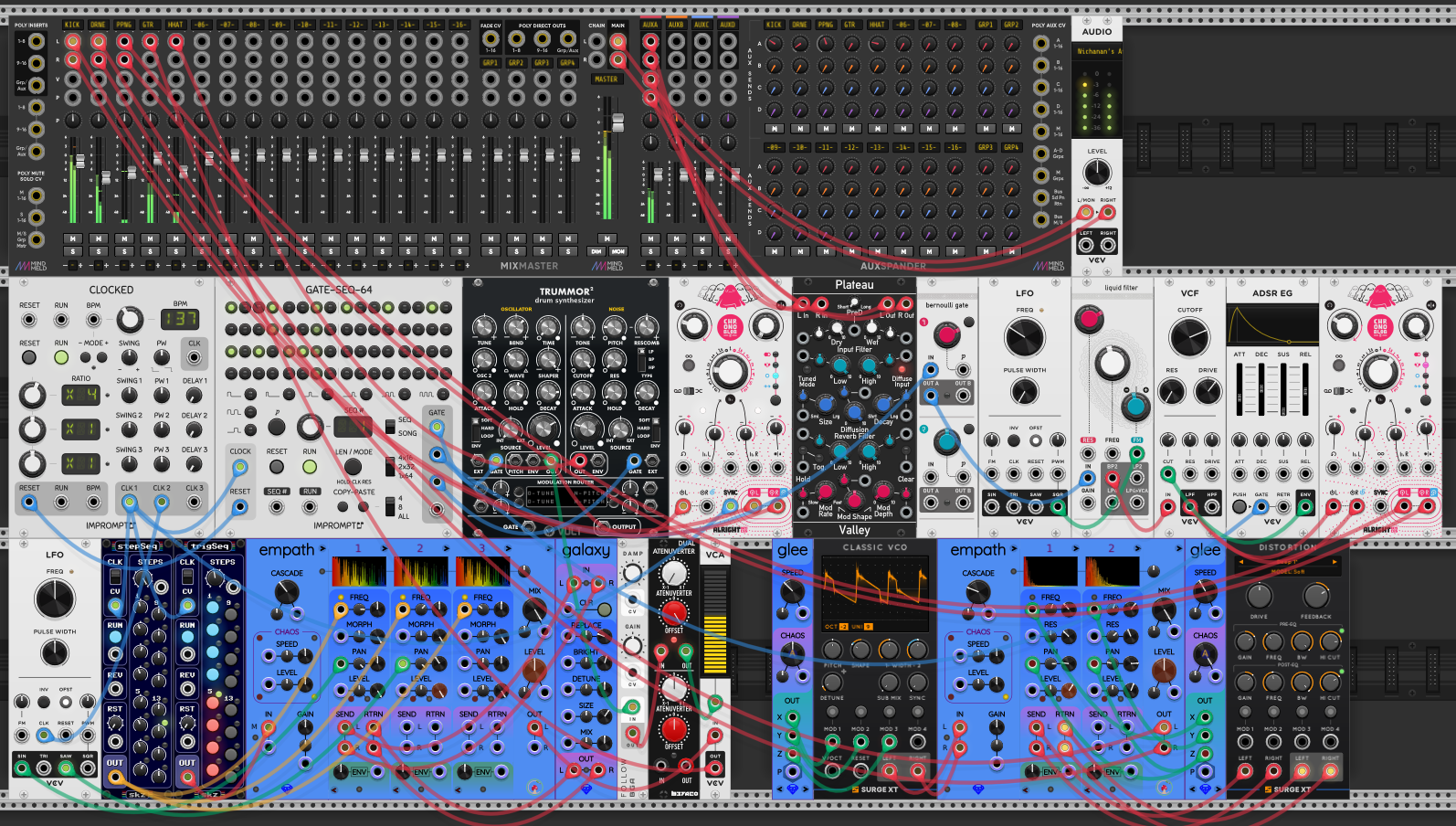Turn the top ATENUVERTER knob on Befaco module
1456x826 pixels.
tap(673, 573)
